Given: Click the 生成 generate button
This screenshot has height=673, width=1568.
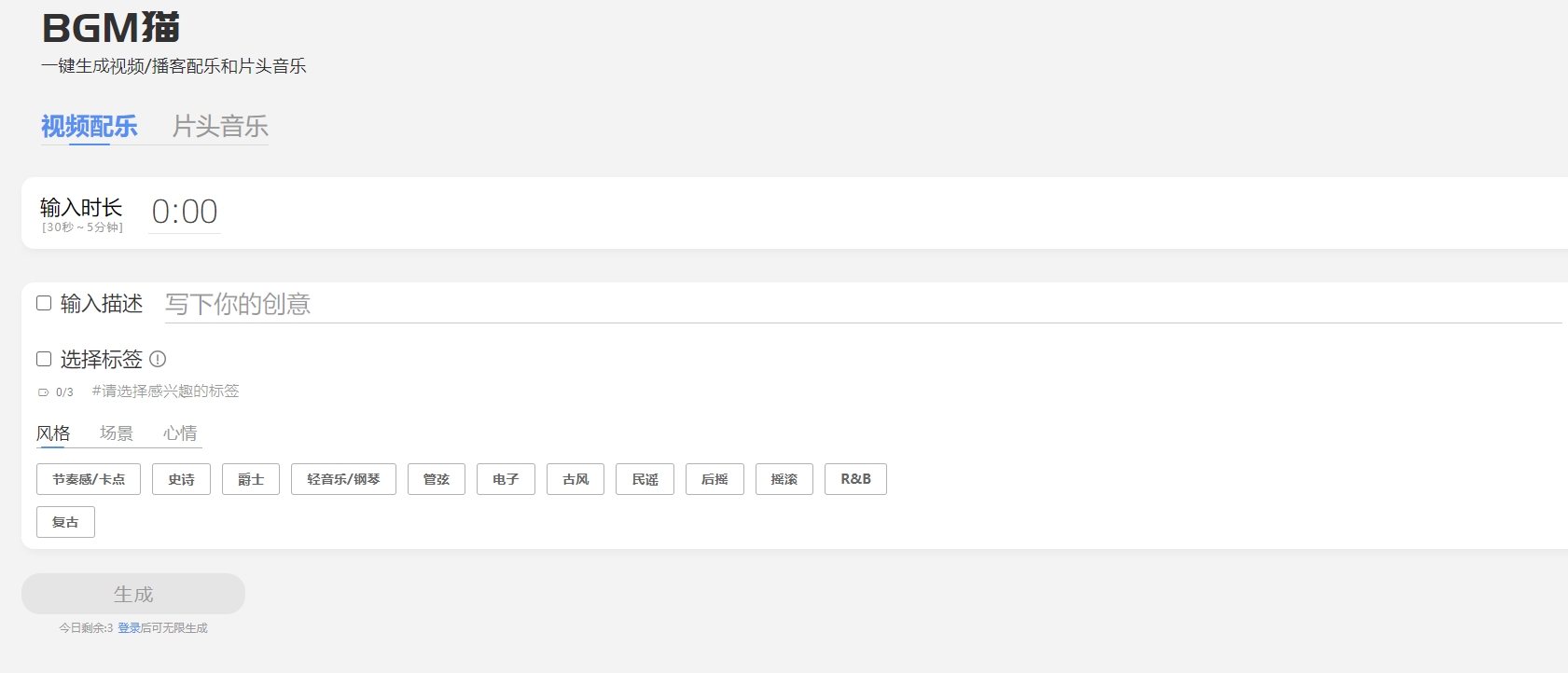Looking at the screenshot, I should (133, 594).
